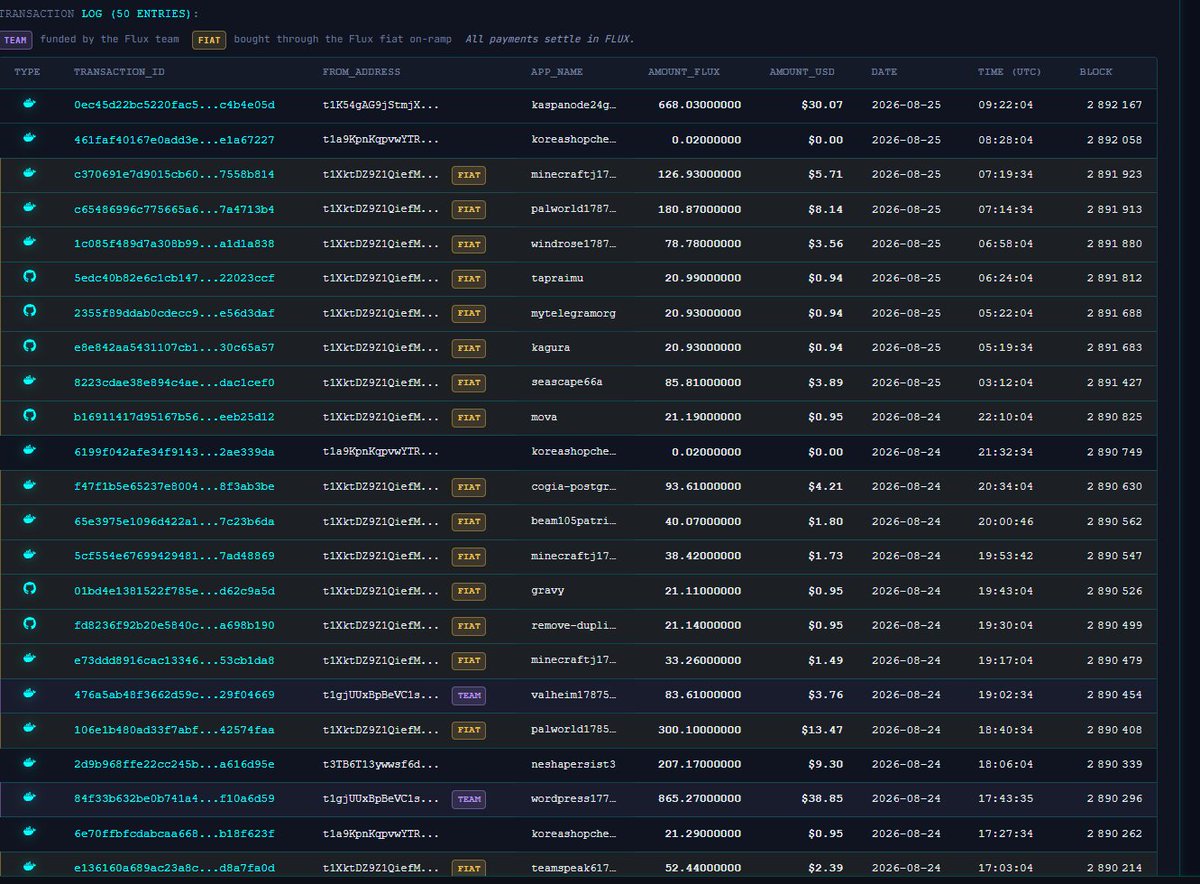
Task: Click the BLOCK column header
Action: [x=1096, y=72]
